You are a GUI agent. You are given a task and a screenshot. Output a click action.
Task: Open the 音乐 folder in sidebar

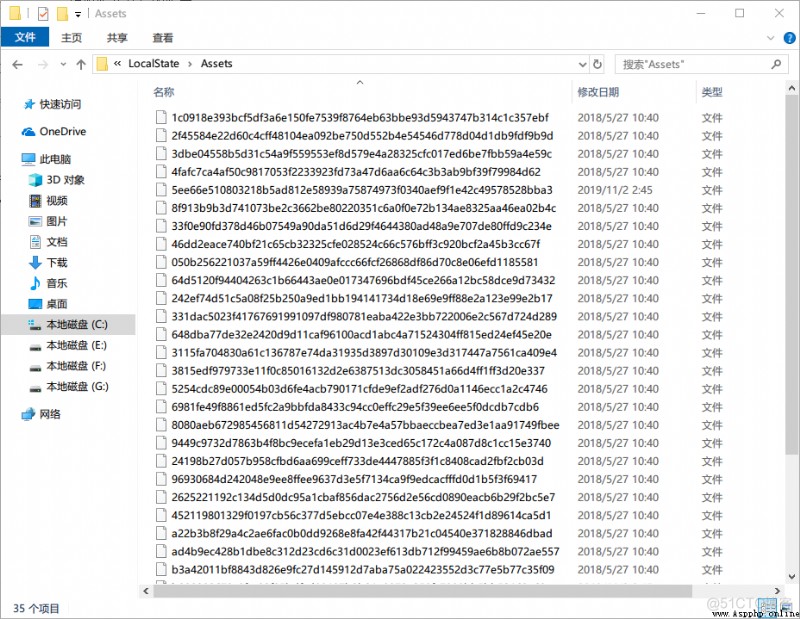click(48, 283)
